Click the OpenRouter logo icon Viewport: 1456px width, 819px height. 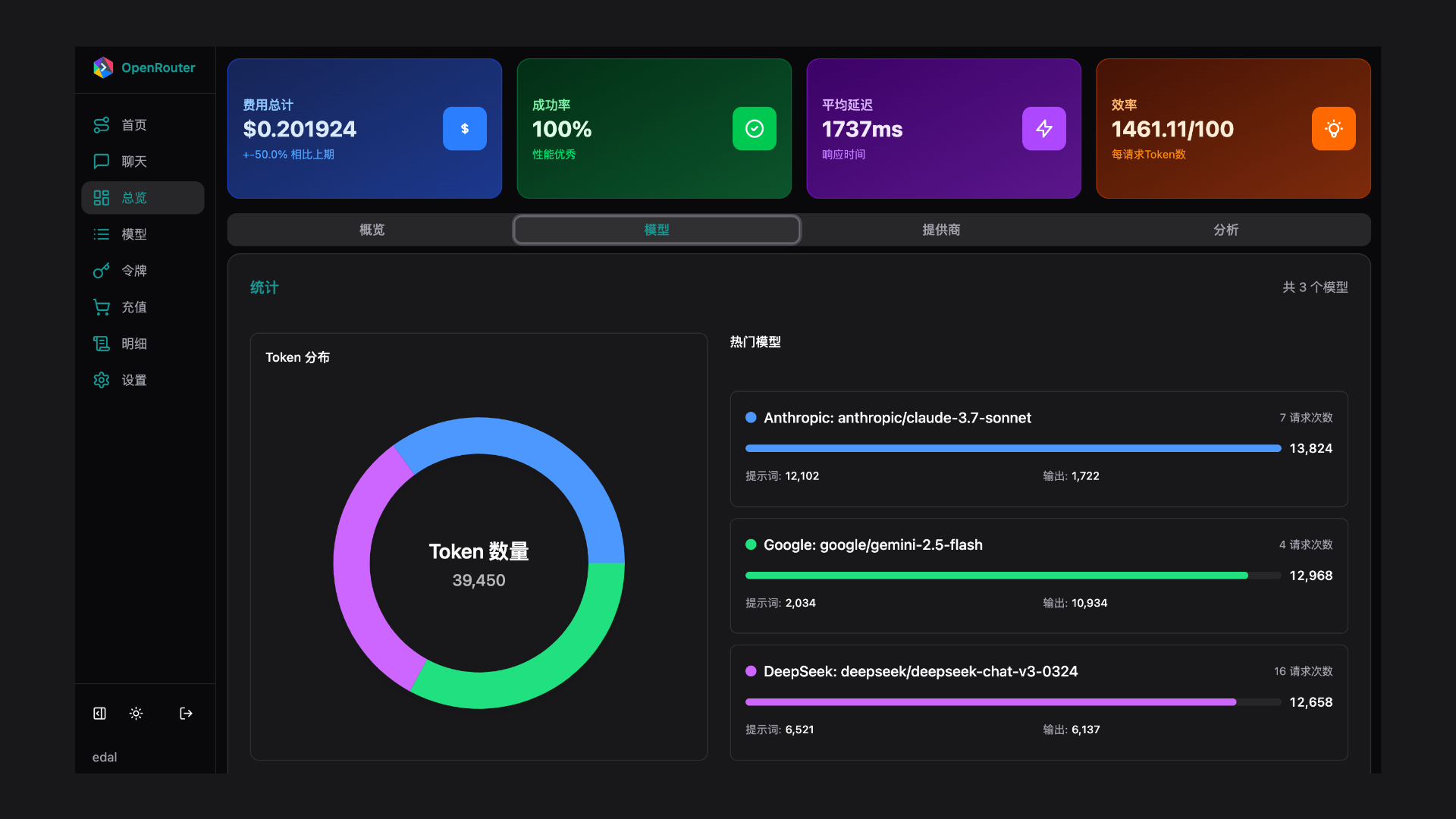[x=103, y=67]
